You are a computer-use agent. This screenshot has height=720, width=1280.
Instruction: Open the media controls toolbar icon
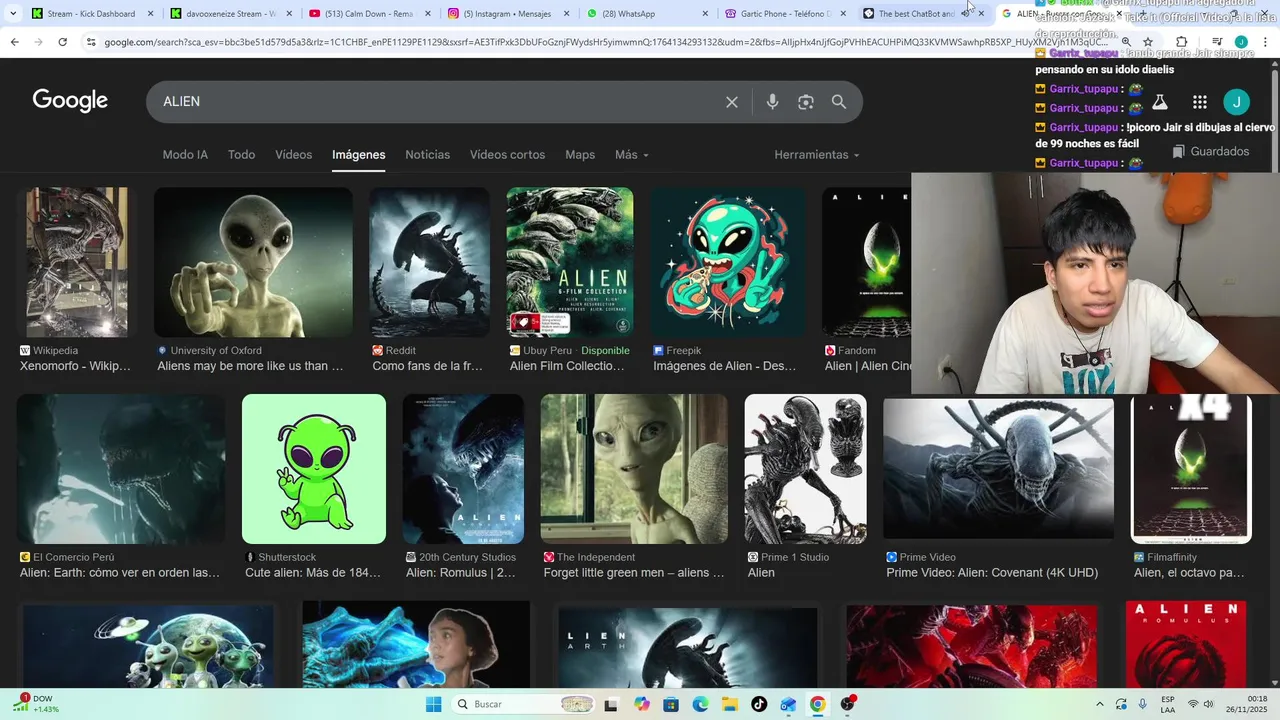coord(1217,42)
